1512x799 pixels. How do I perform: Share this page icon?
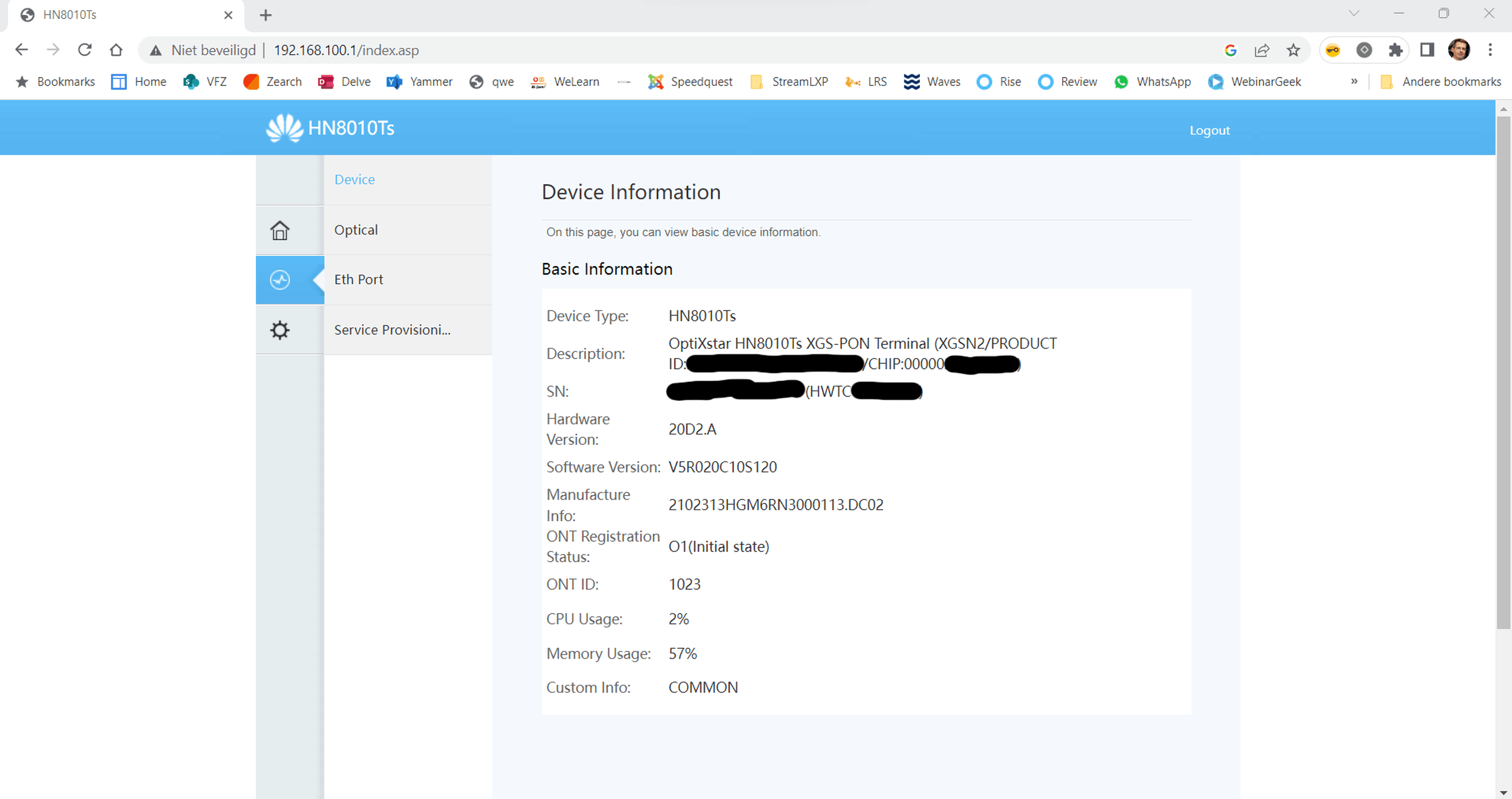pos(1262,50)
